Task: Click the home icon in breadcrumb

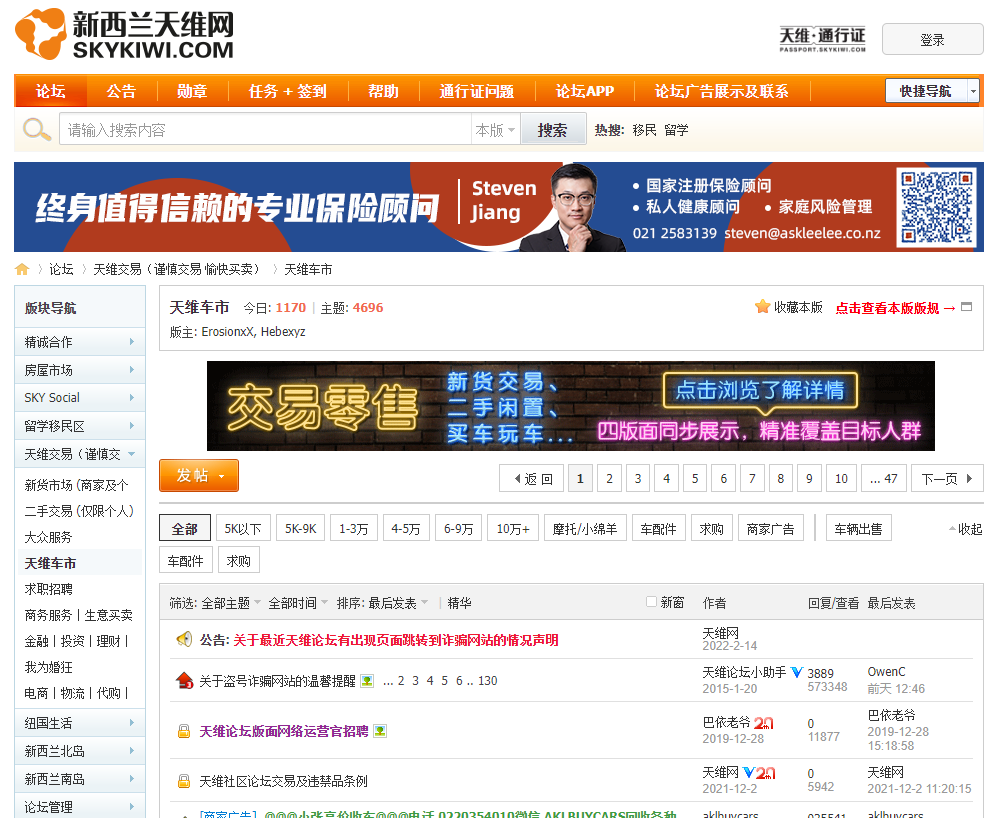Action: coord(22,269)
